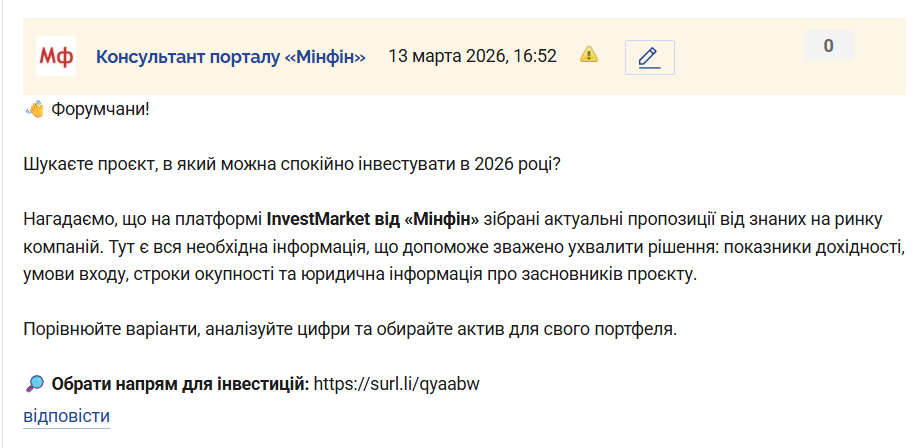The height and width of the screenshot is (448, 922).
Task: Open the Консультант порталу «Мінфін» profile
Action: click(230, 56)
